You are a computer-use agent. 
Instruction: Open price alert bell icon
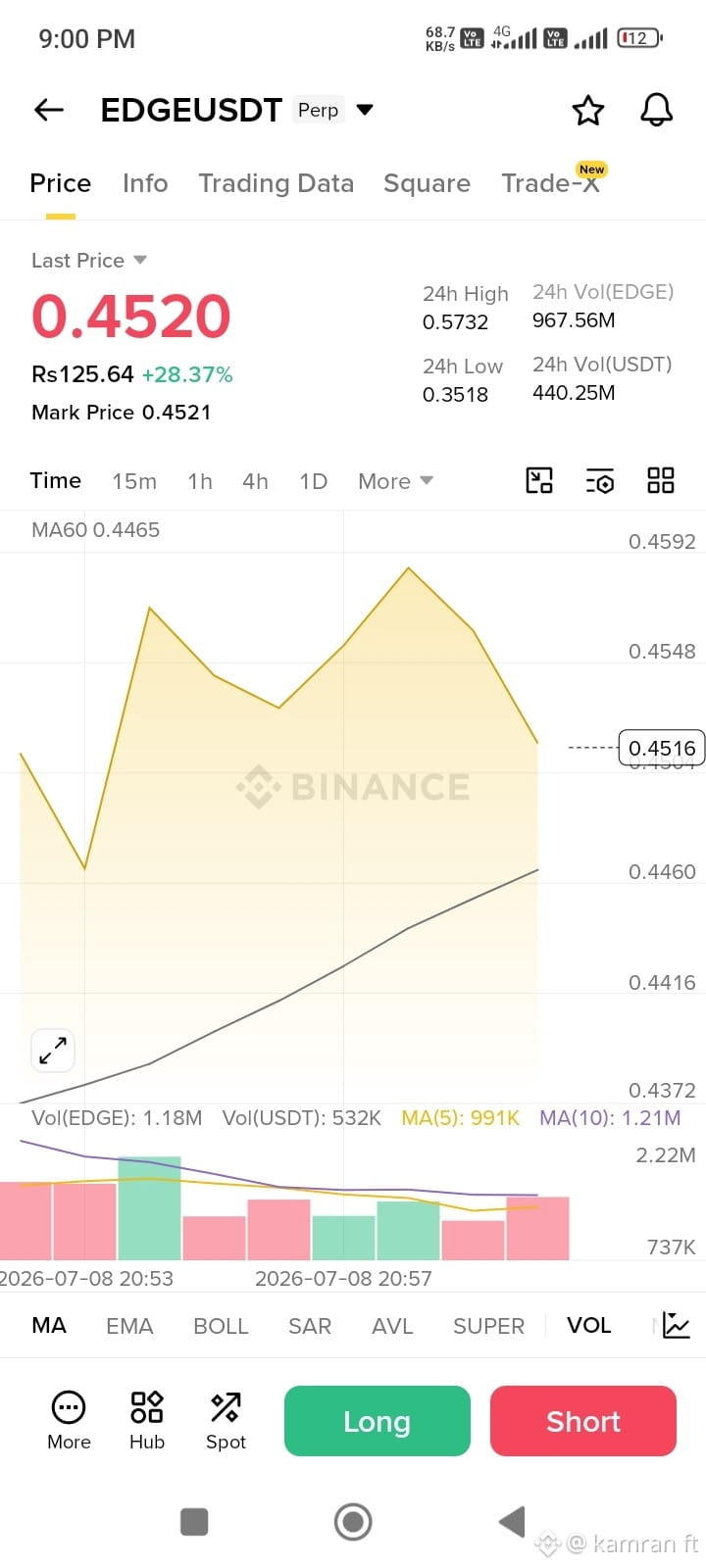click(x=657, y=110)
